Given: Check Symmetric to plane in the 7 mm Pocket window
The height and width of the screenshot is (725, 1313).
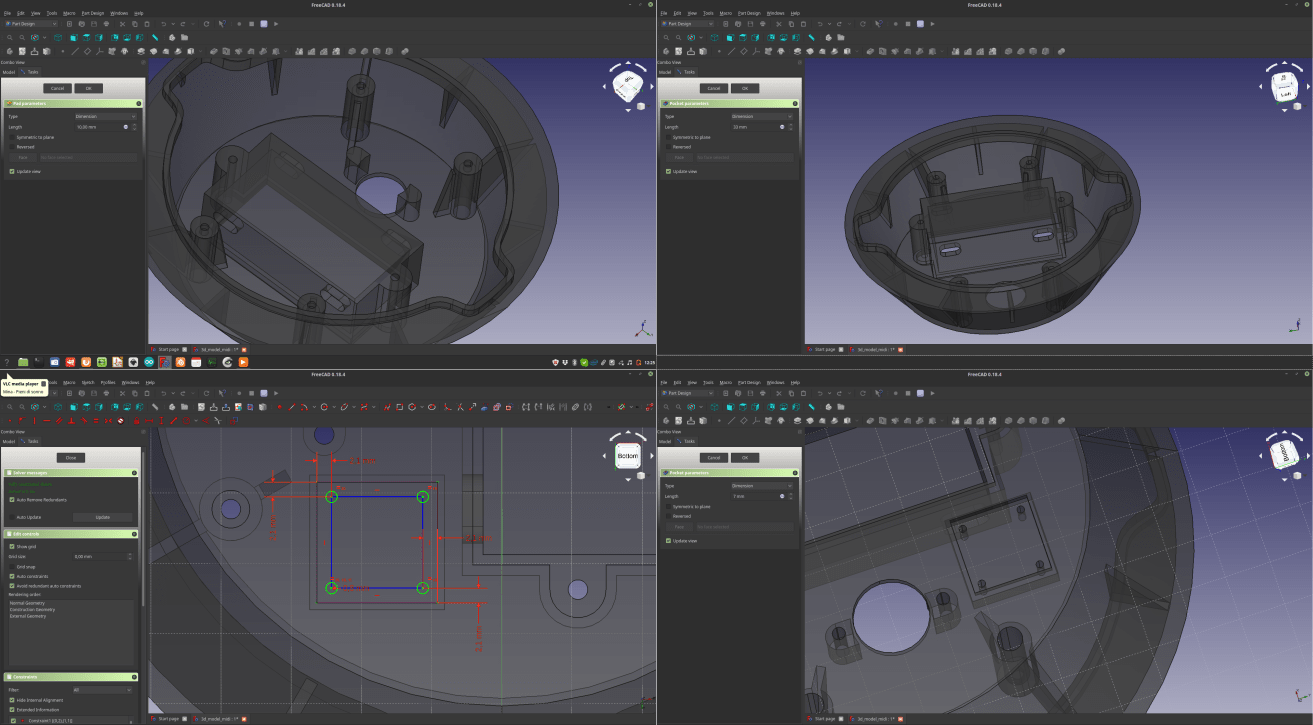Looking at the screenshot, I should tap(668, 507).
